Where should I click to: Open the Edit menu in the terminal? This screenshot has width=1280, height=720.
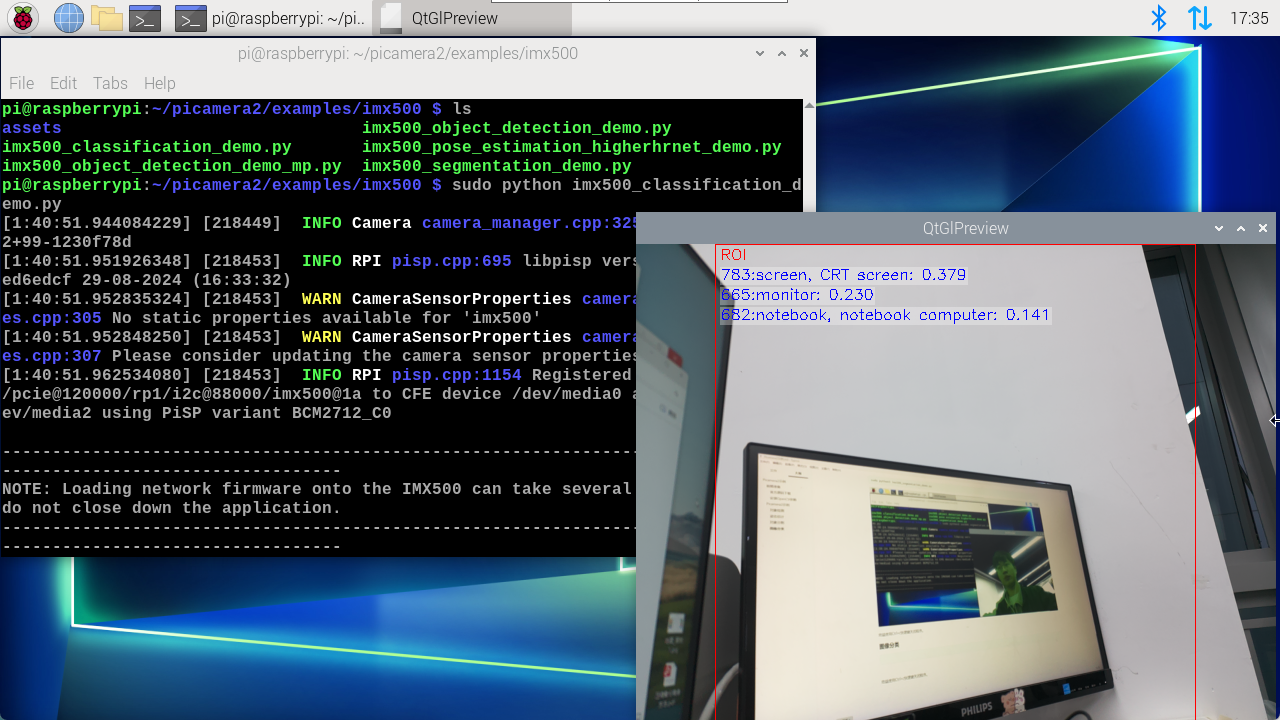(x=63, y=83)
